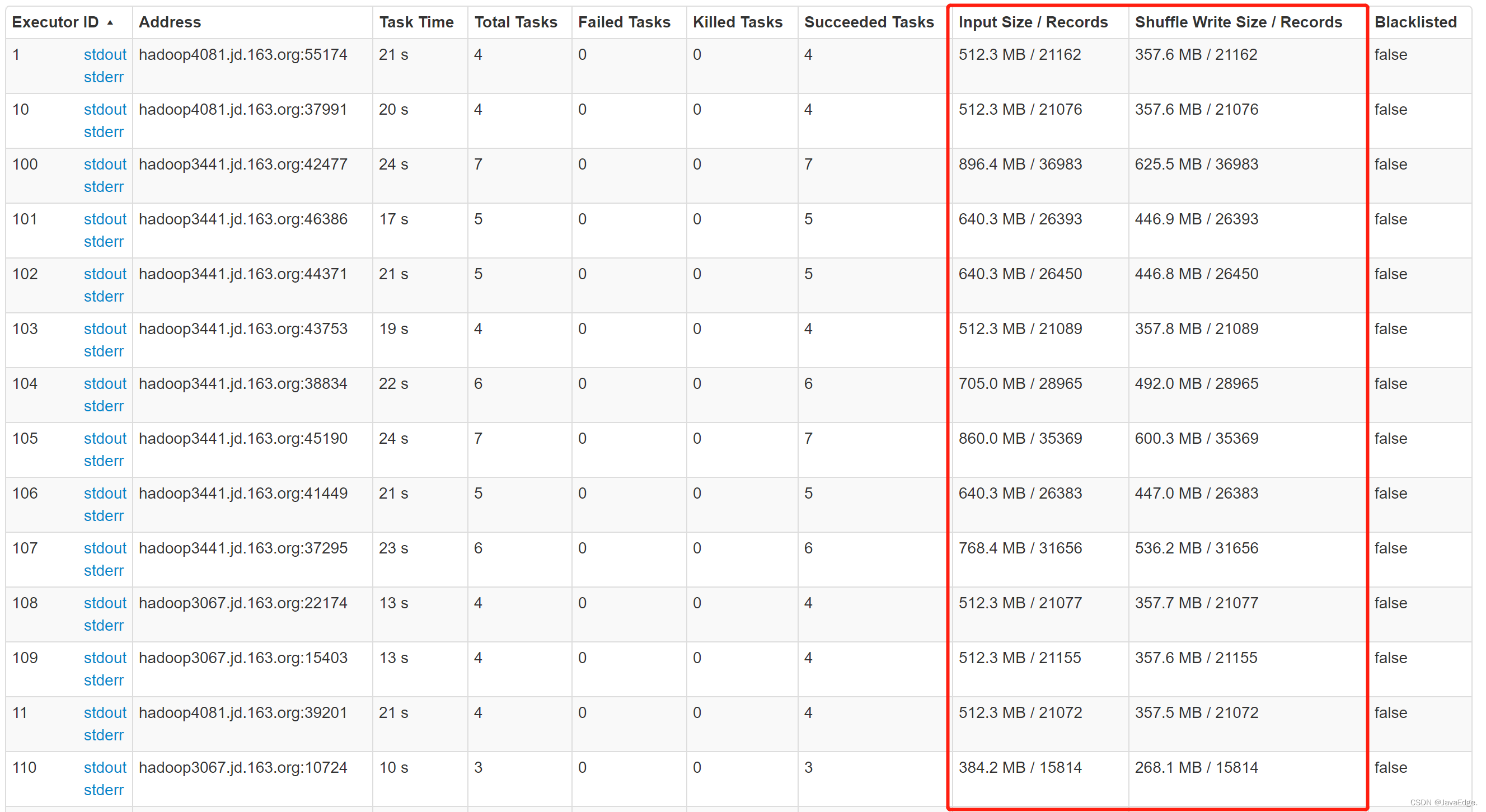1486x812 pixels.
Task: Open stdout log for executor 110
Action: tap(105, 767)
